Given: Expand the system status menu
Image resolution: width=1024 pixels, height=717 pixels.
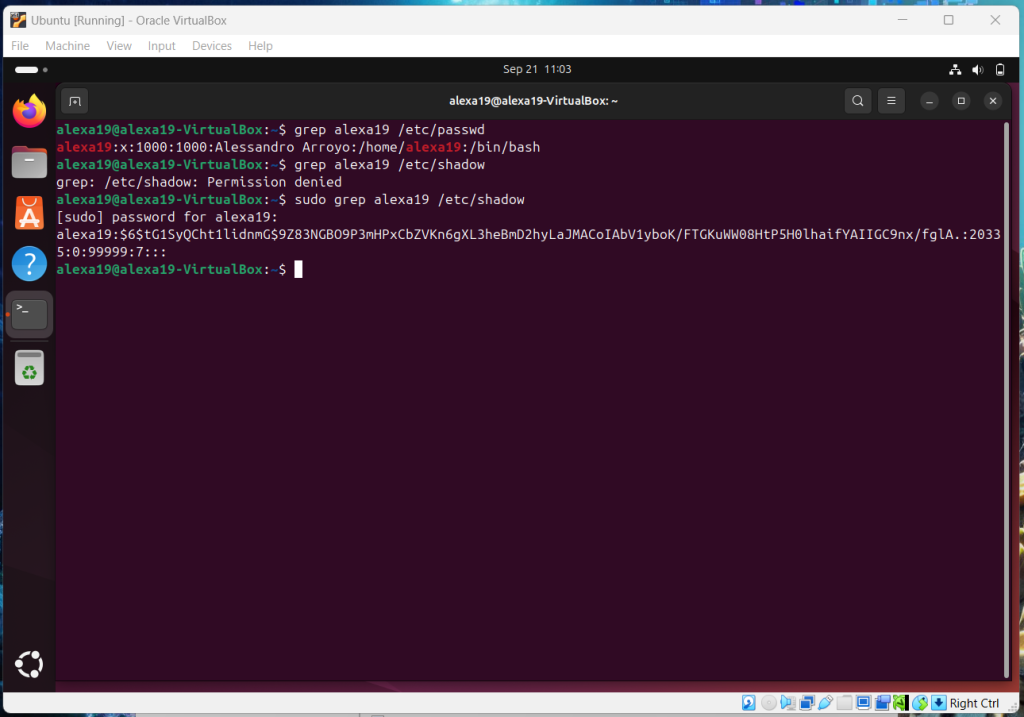Looking at the screenshot, I should [x=977, y=70].
